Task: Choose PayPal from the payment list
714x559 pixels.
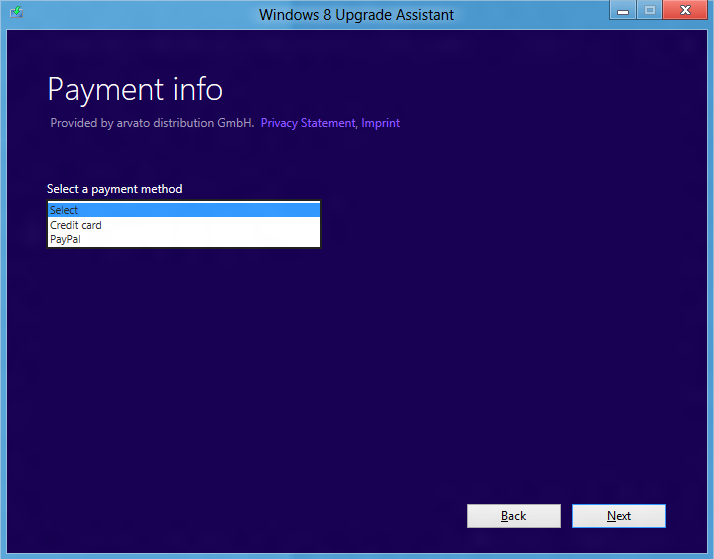Action: (x=65, y=239)
